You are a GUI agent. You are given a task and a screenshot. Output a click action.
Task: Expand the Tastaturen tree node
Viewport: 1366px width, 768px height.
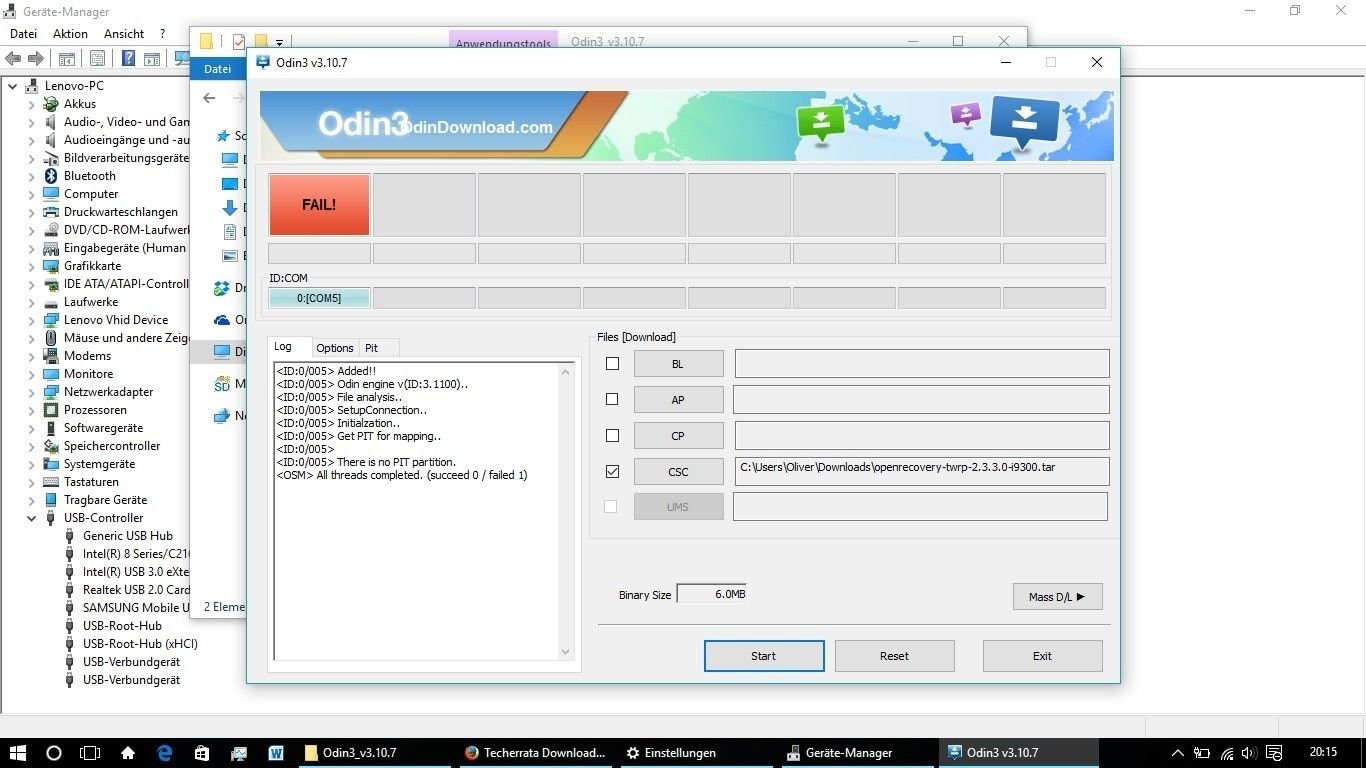32,482
